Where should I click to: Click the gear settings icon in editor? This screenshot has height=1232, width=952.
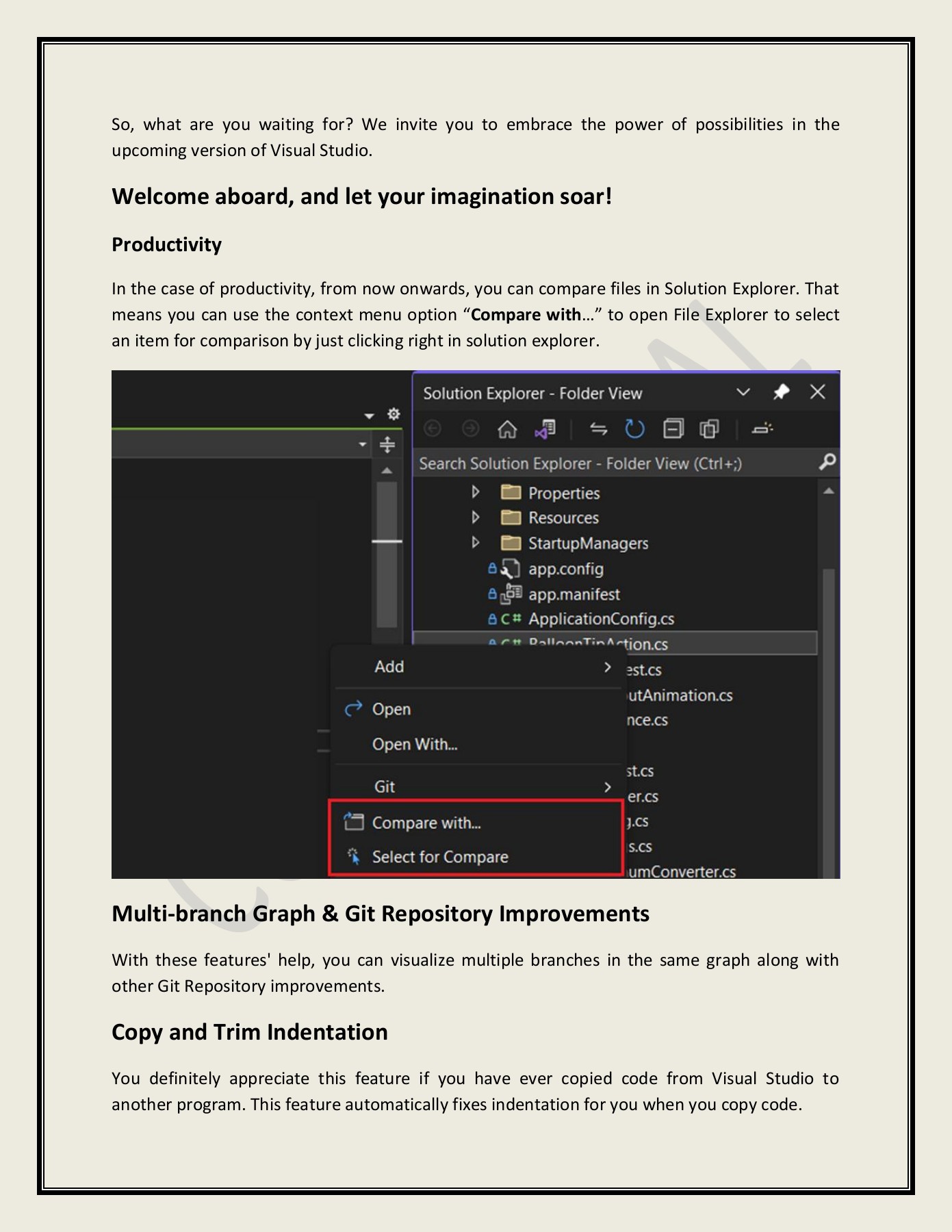pos(394,414)
